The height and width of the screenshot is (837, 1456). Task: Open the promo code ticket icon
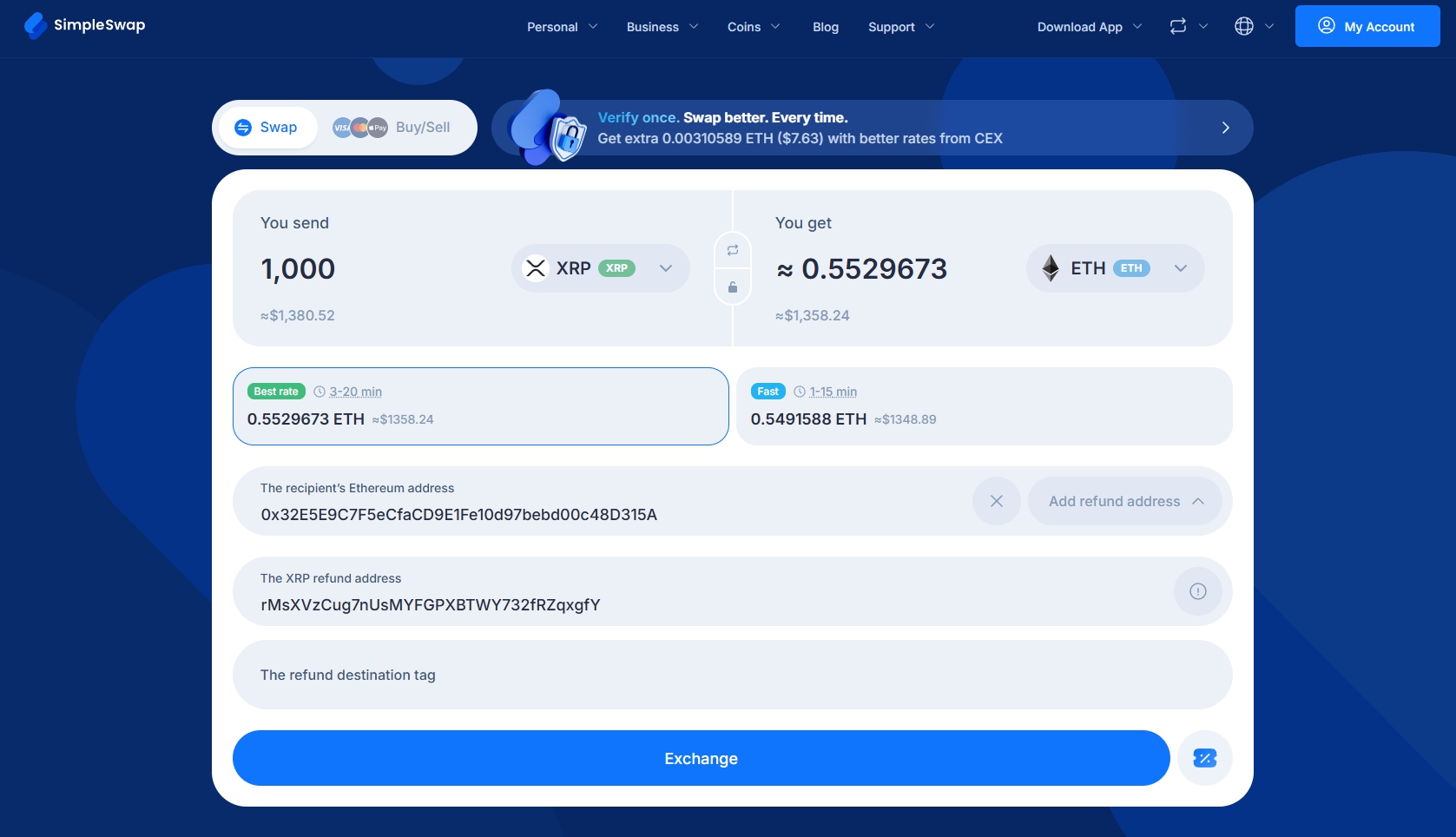coord(1205,758)
